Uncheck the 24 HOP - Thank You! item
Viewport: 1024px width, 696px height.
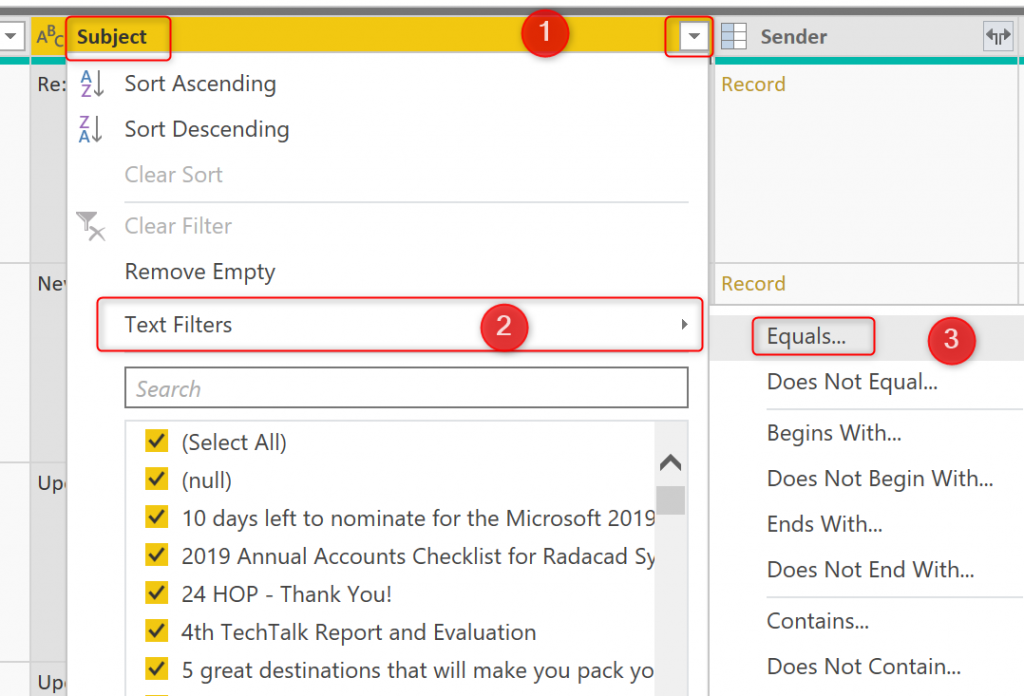[156, 594]
